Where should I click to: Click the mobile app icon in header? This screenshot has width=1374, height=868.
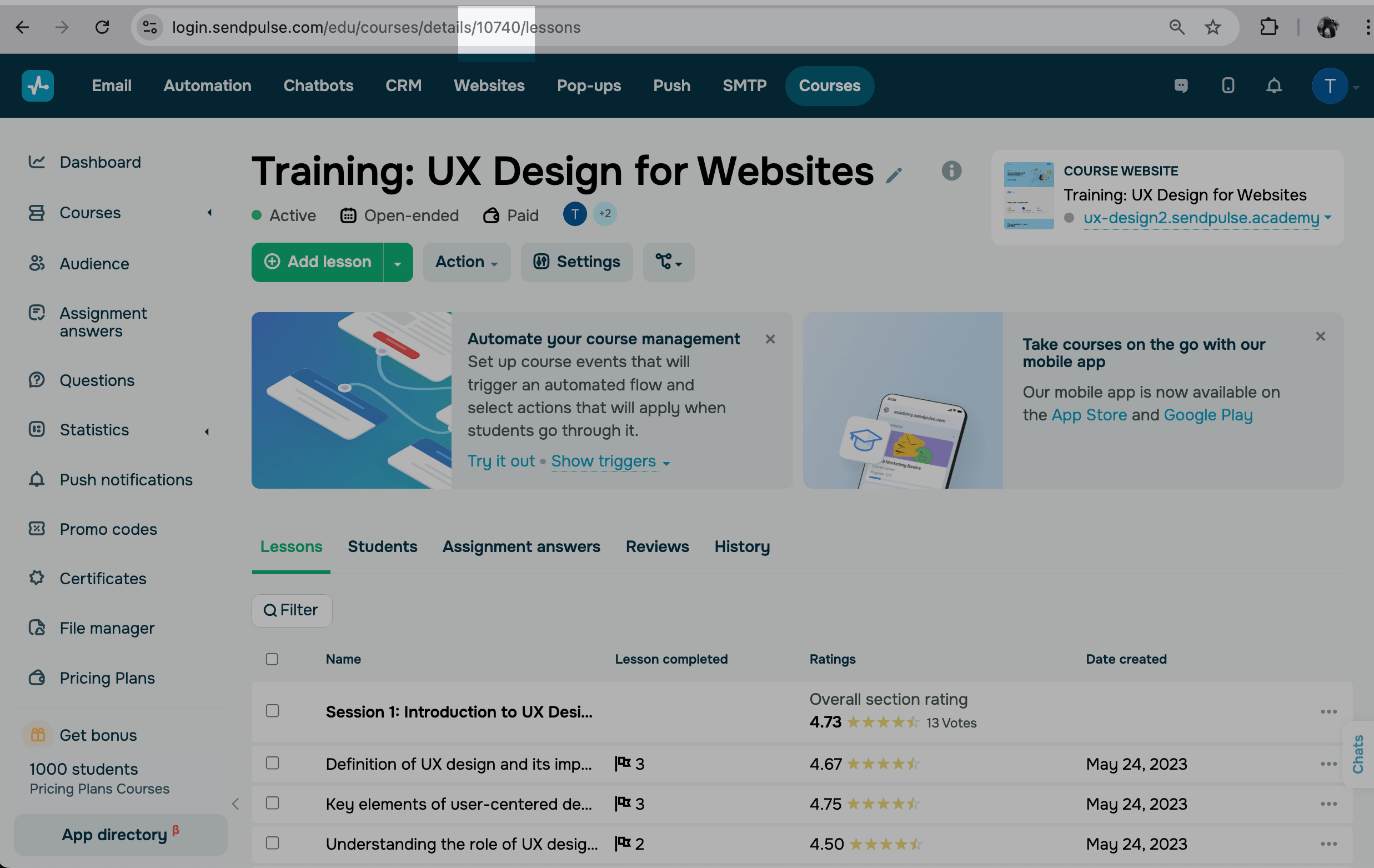pyautogui.click(x=1227, y=86)
